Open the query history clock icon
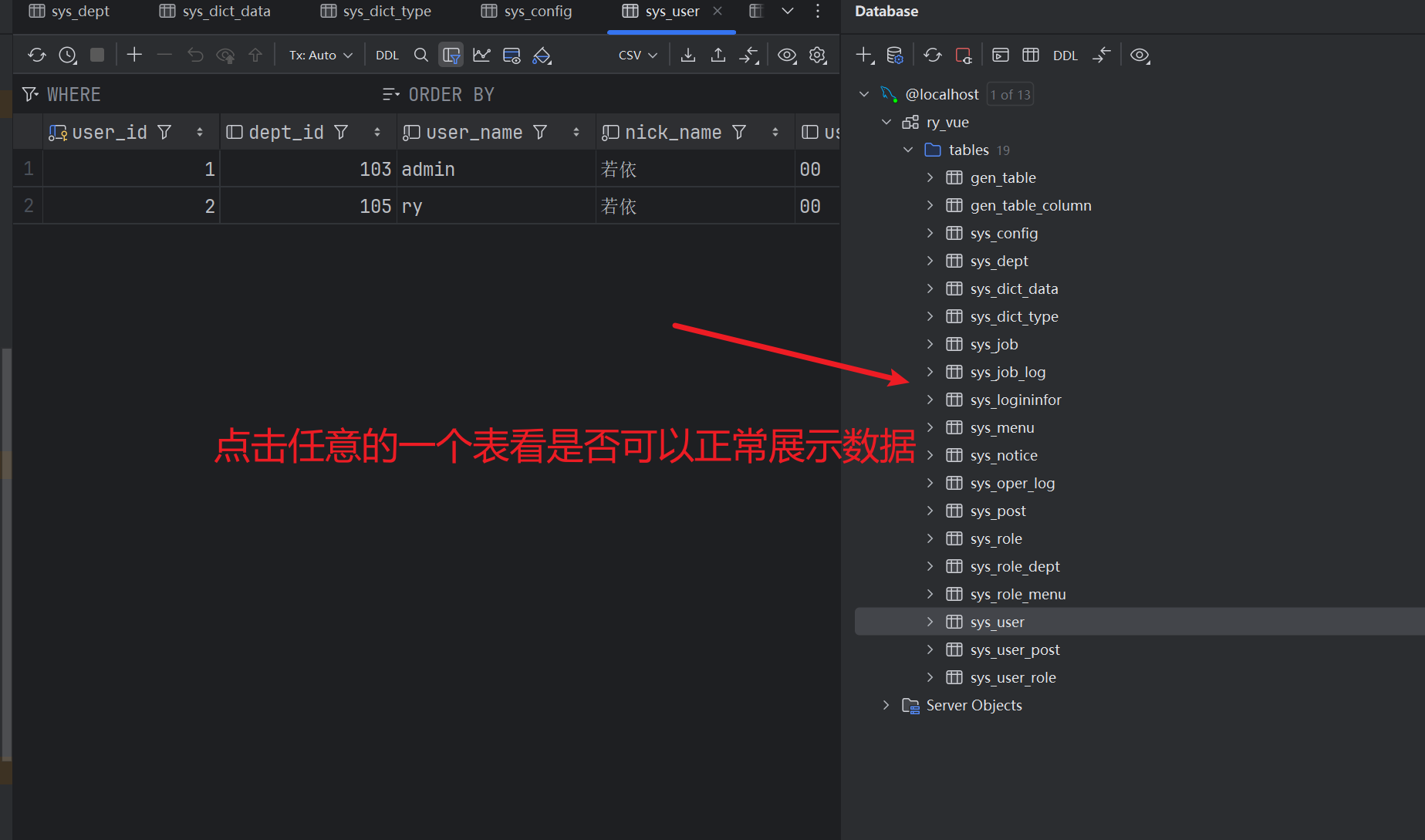Image resolution: width=1425 pixels, height=840 pixels. coord(68,56)
